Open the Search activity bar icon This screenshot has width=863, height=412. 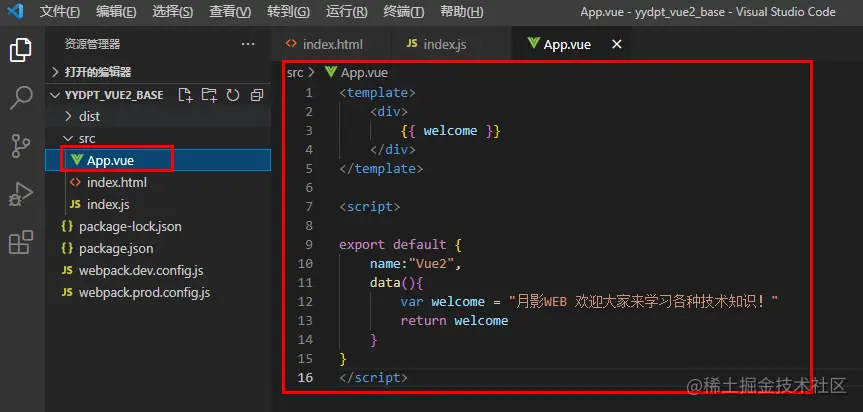click(21, 98)
